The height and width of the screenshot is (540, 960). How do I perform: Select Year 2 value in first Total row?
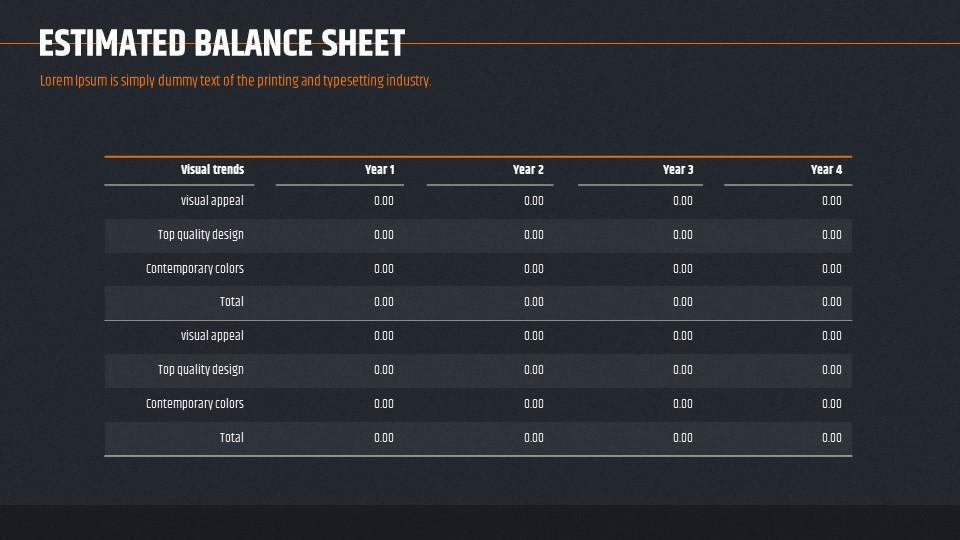click(534, 302)
